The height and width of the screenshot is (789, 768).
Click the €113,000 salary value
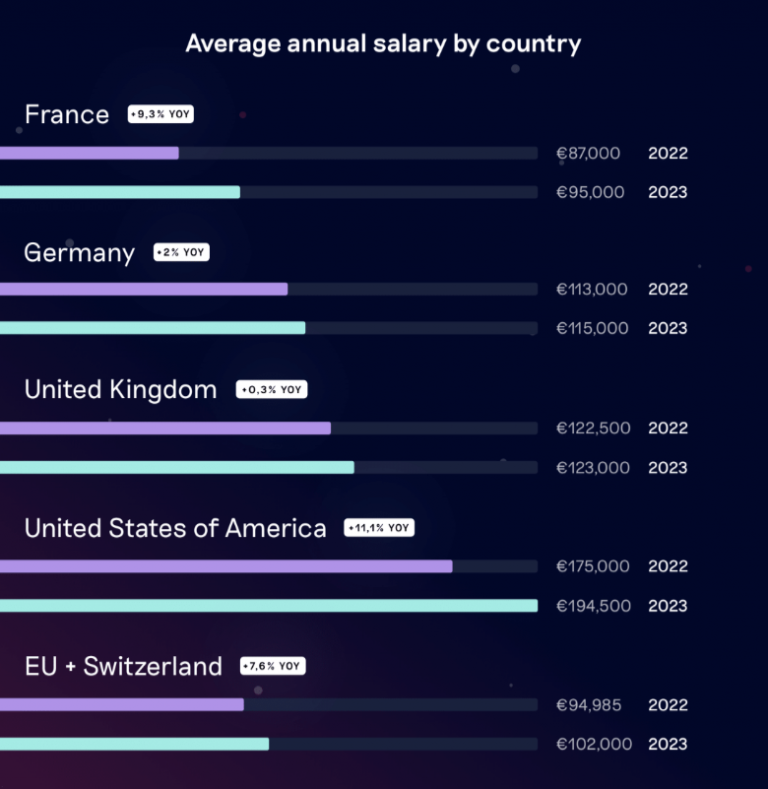(x=592, y=289)
